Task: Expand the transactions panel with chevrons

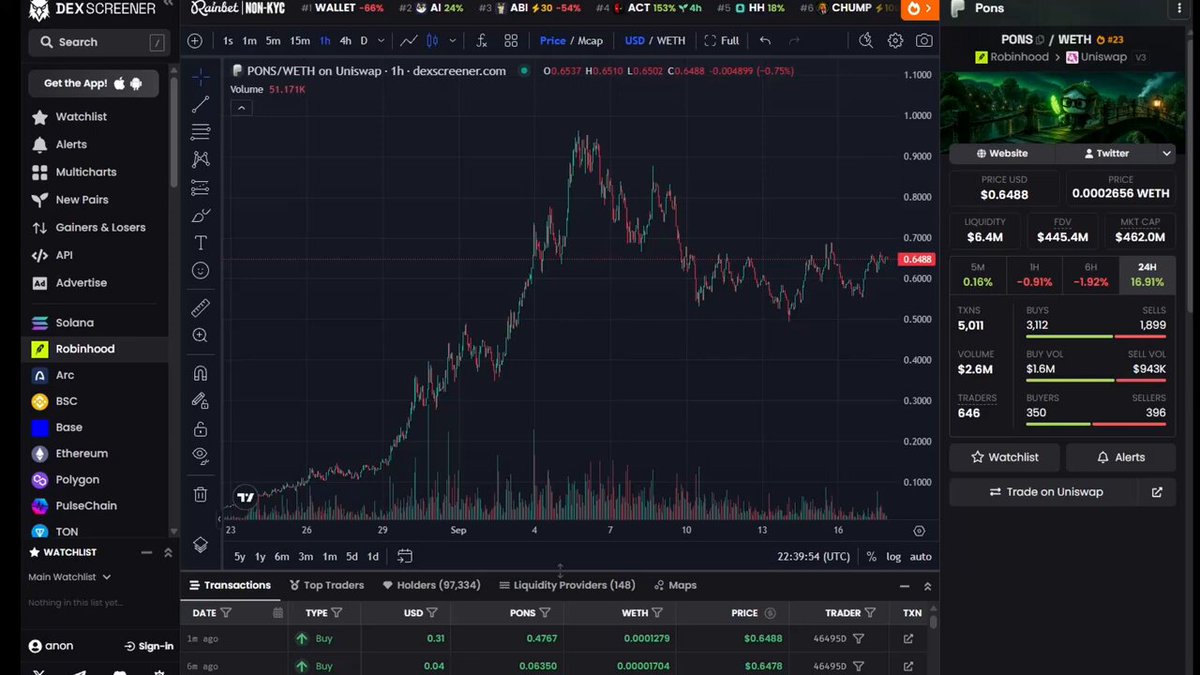Action: 928,586
